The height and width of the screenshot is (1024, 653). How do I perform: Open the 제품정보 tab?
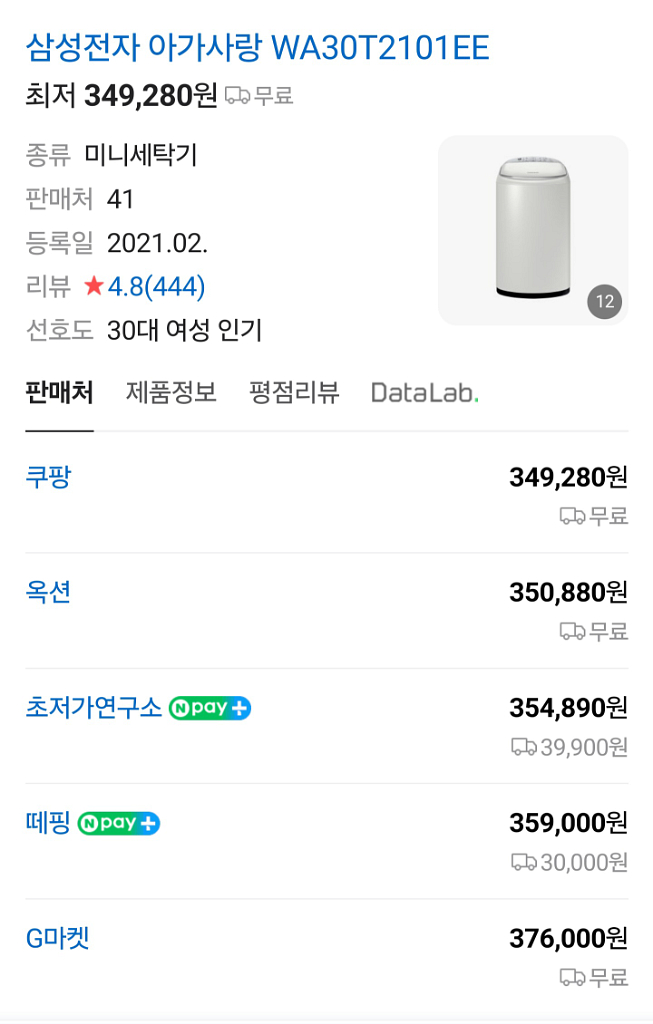[171, 393]
